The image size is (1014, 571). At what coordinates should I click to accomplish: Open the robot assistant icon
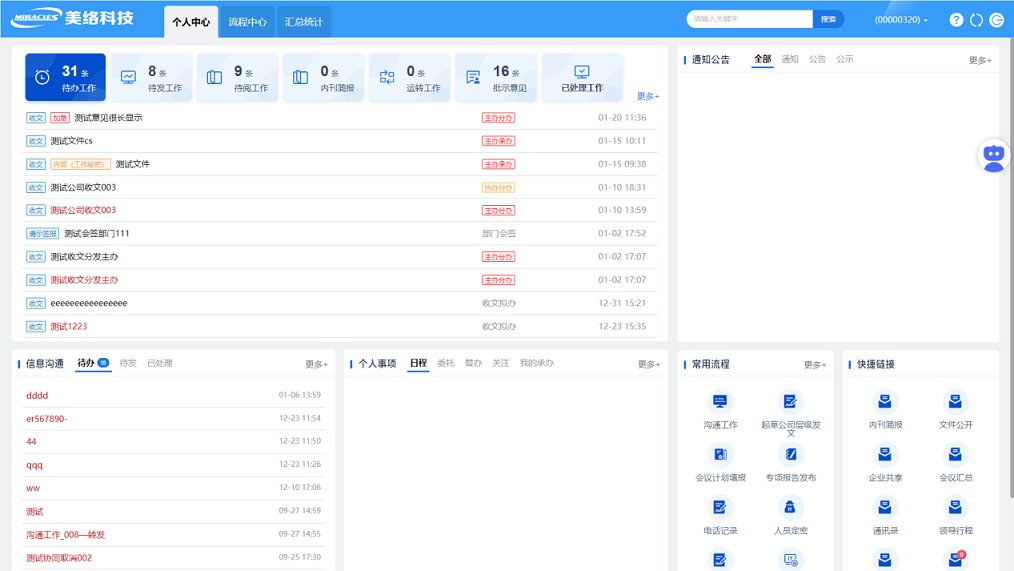(x=993, y=156)
